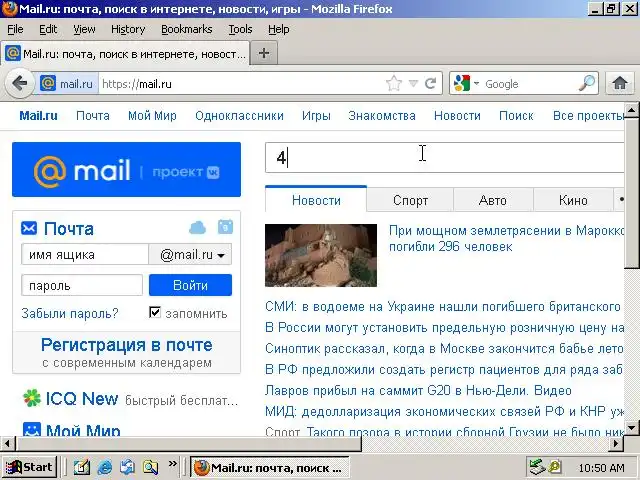The height and width of the screenshot is (480, 640).
Task: Open the Morocco earthquake headline
Action: [x=506, y=238]
